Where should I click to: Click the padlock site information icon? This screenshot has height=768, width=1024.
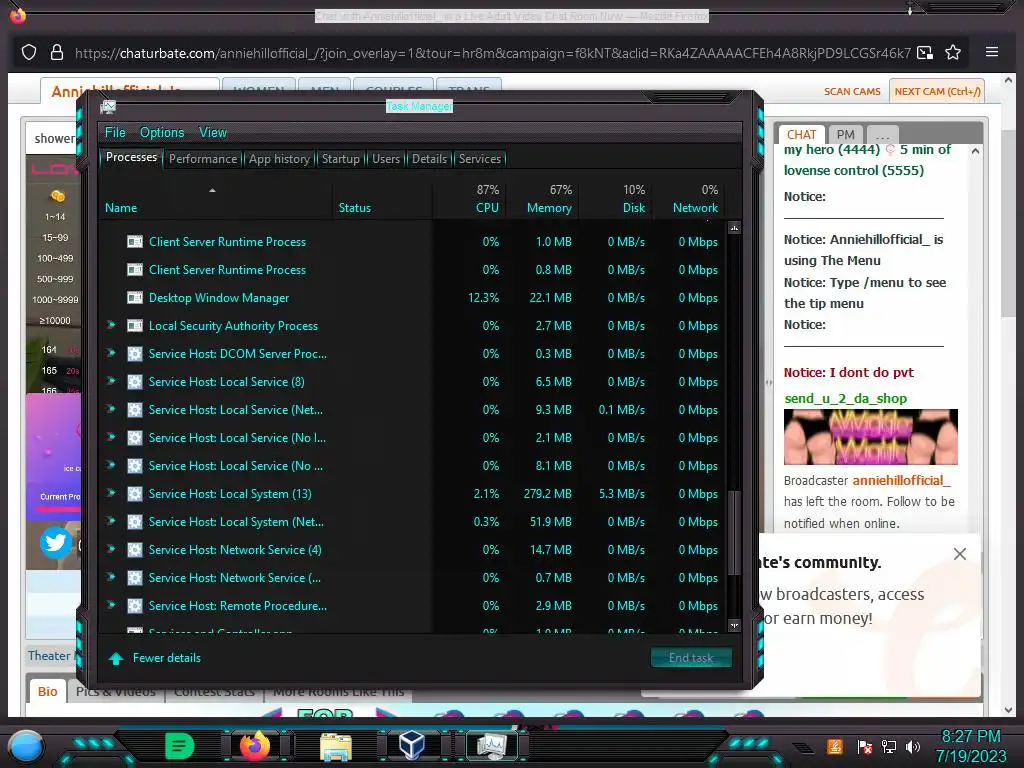pyautogui.click(x=57, y=52)
